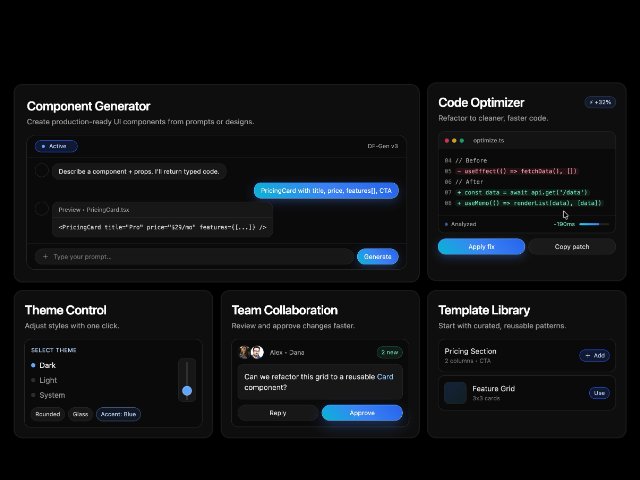Click Dana's avatar in Team Collaboration

pos(257,352)
